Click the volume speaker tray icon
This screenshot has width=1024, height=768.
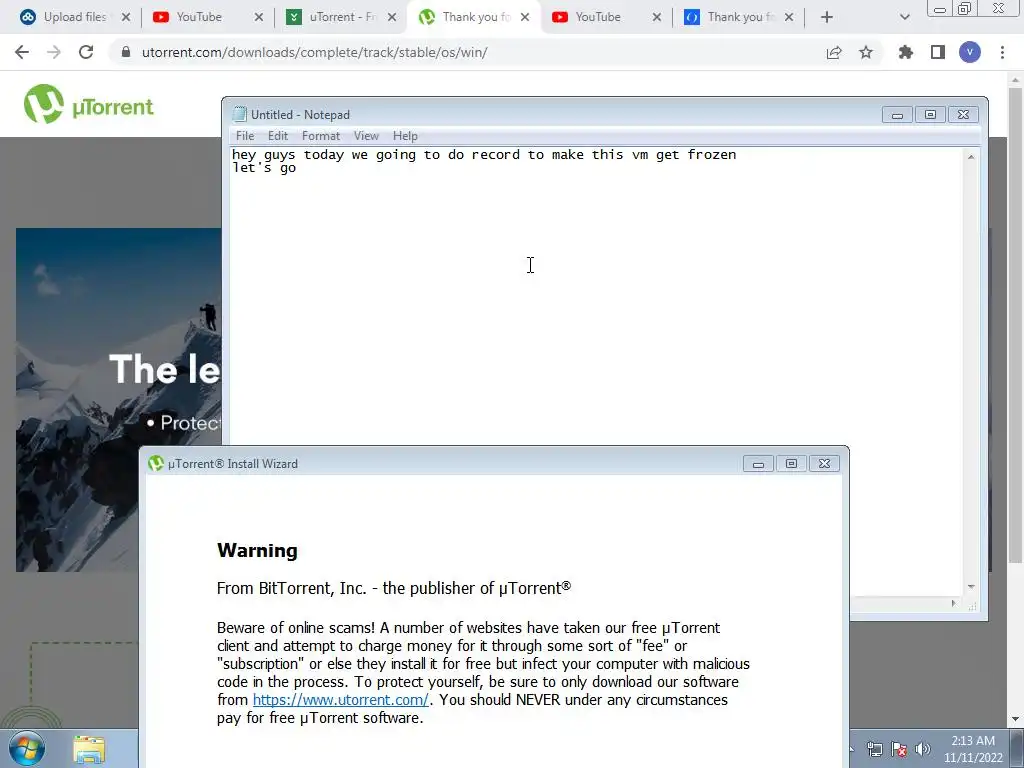pyautogui.click(x=922, y=749)
